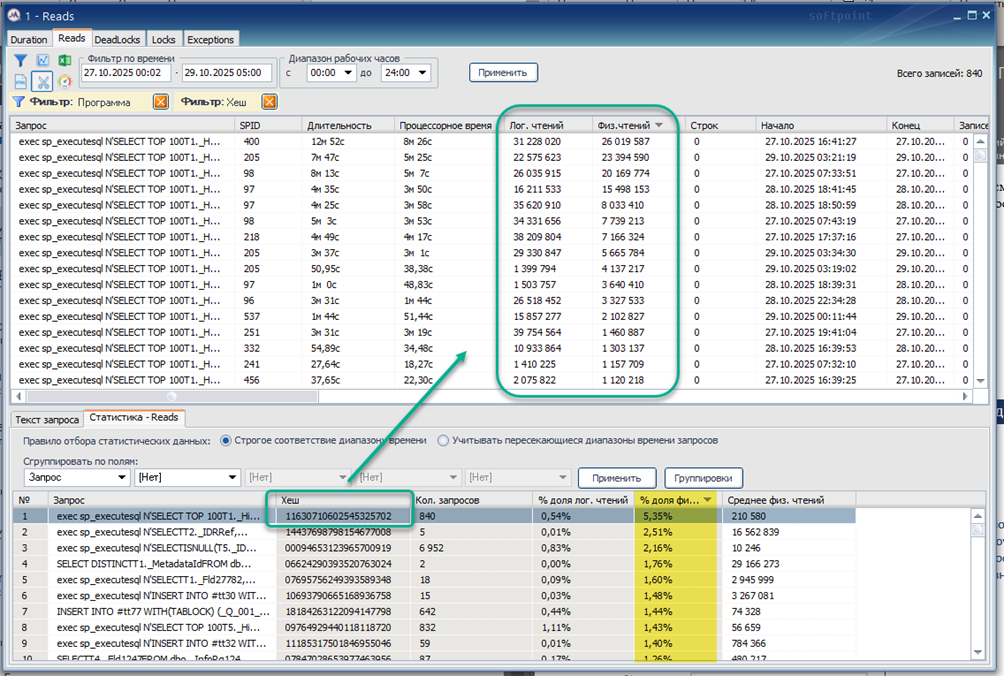
Task: Remove the Хеш filter with orange X
Action: point(269,102)
